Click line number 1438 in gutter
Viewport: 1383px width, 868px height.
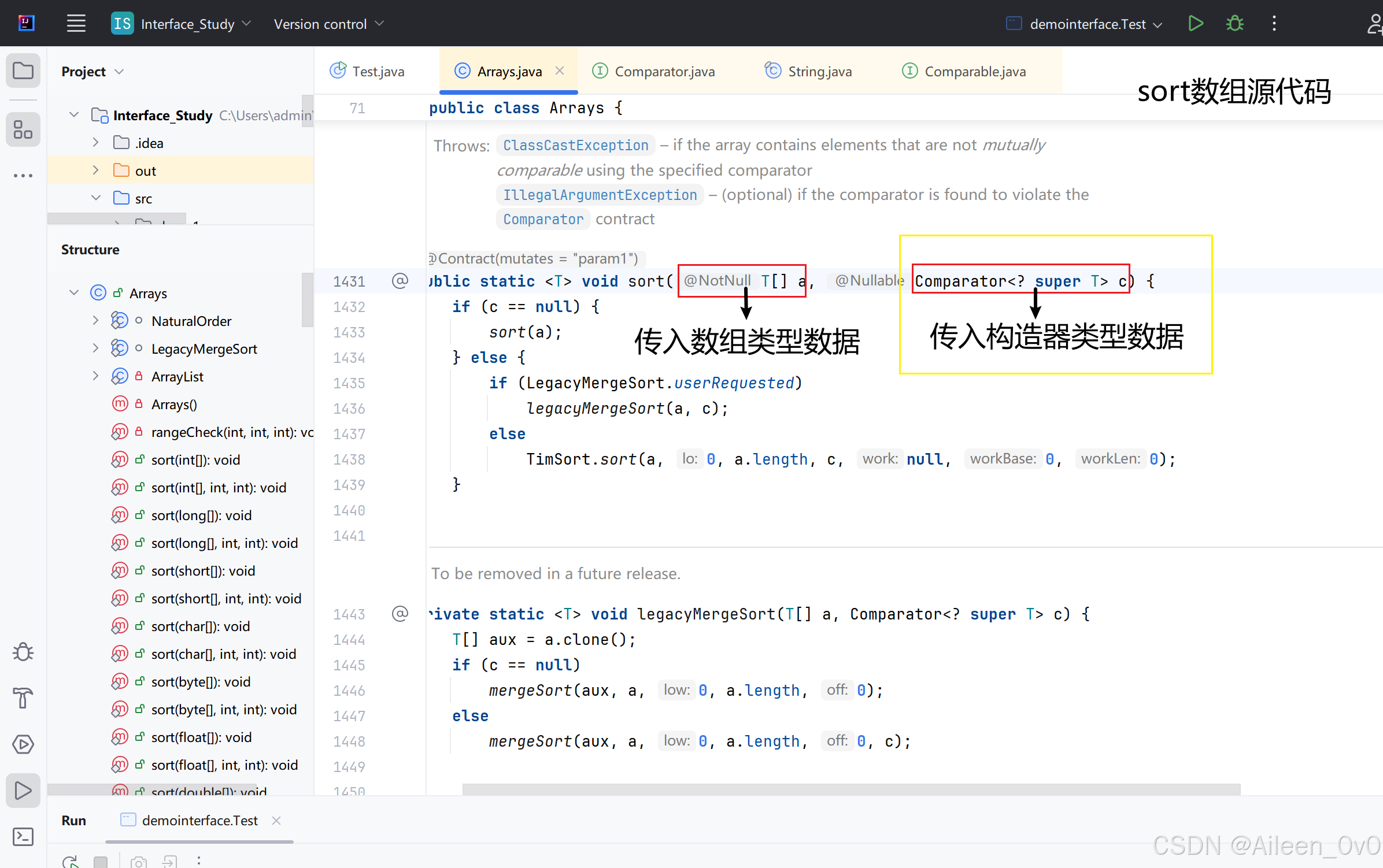(x=349, y=459)
